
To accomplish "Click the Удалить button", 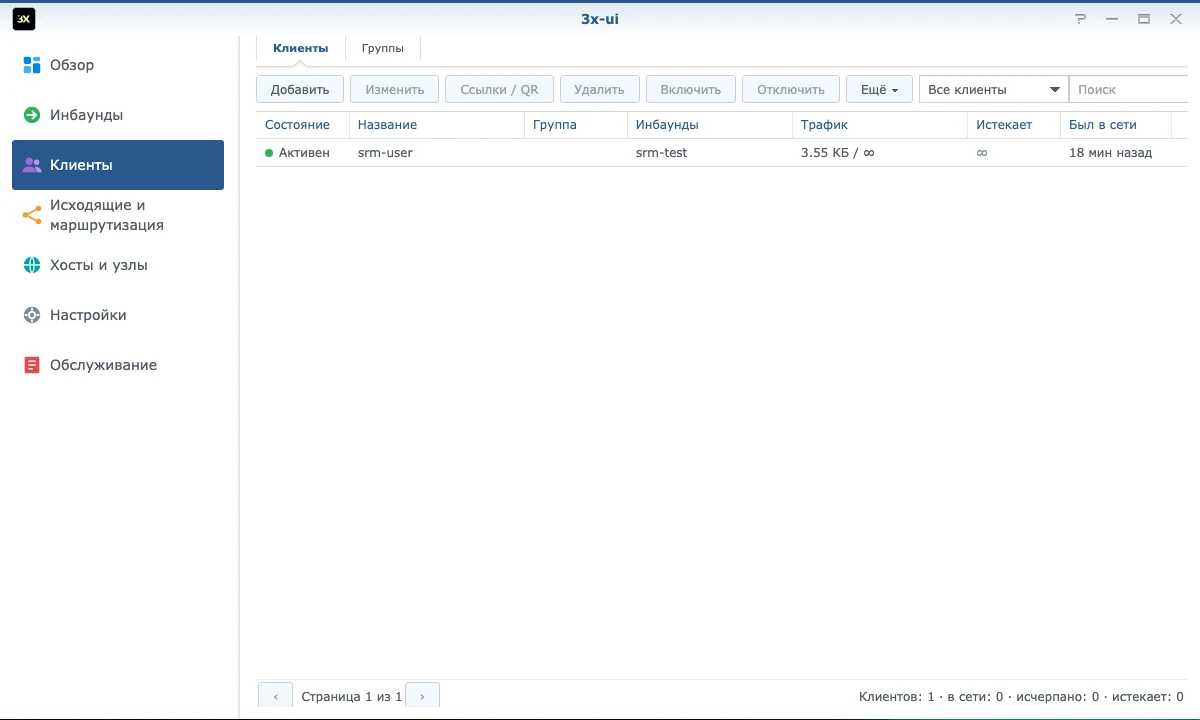I will (x=600, y=89).
